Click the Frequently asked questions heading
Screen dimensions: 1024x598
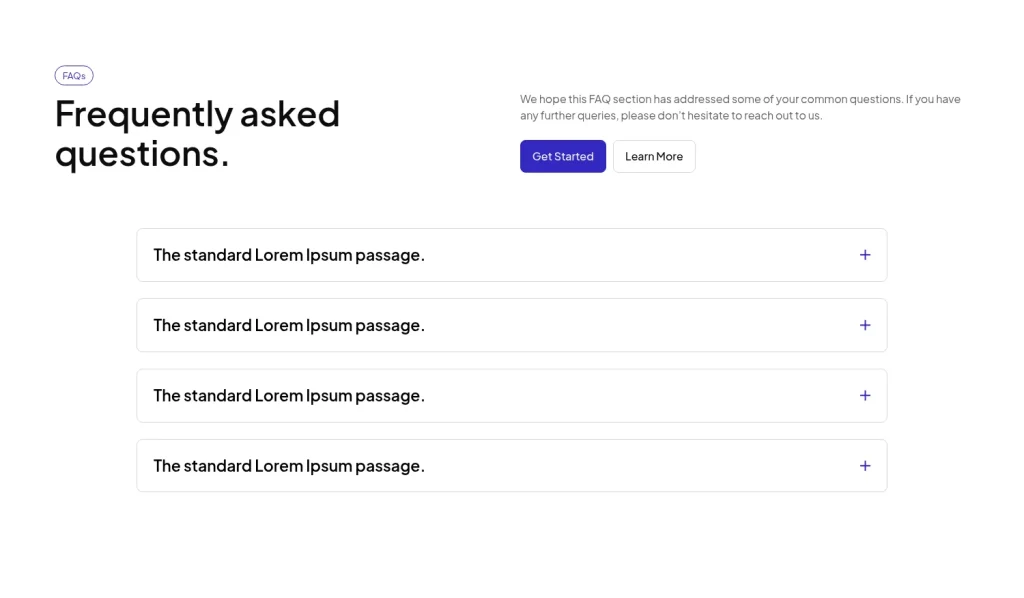[x=197, y=133]
